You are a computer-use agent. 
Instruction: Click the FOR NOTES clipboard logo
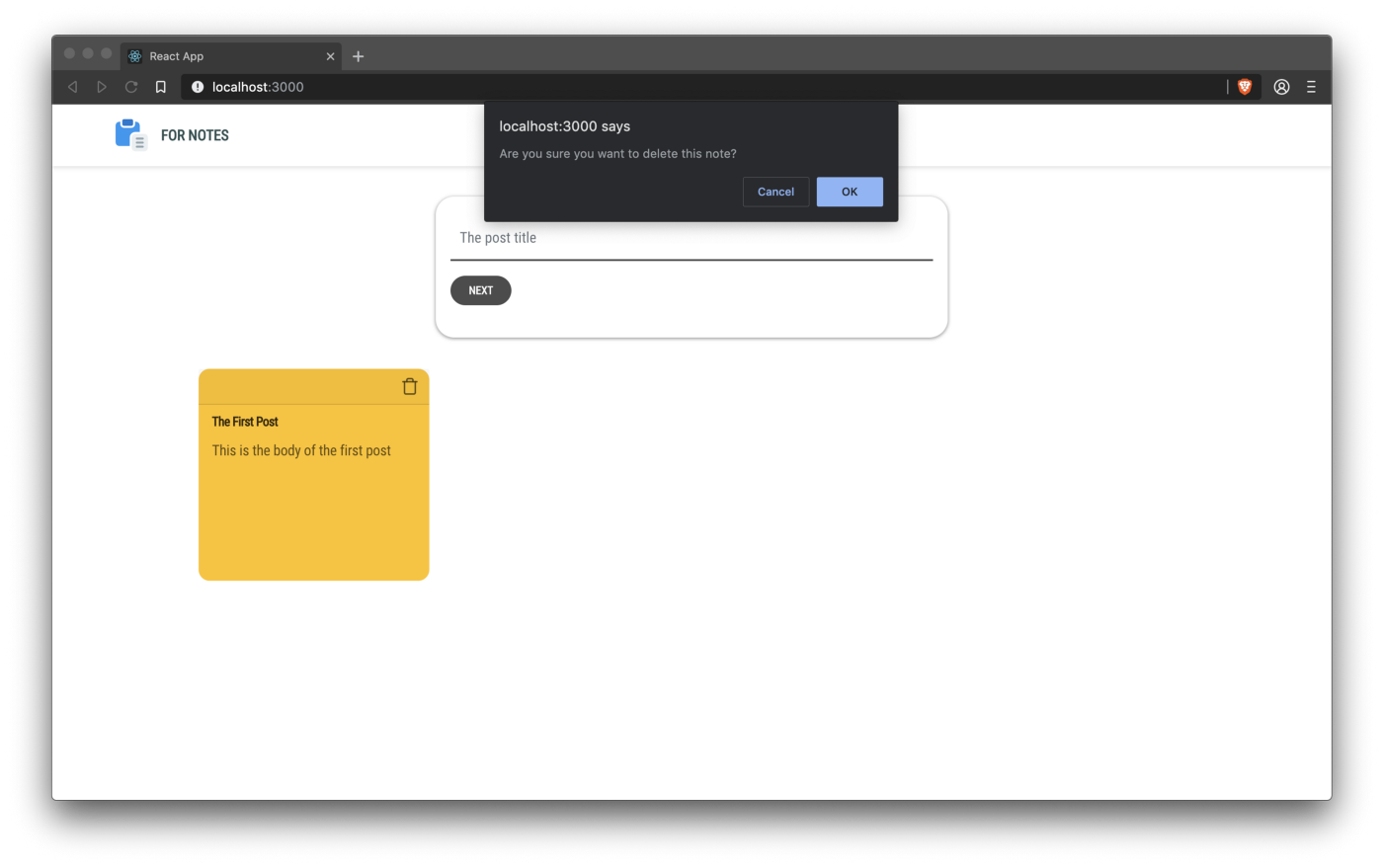[x=129, y=134]
